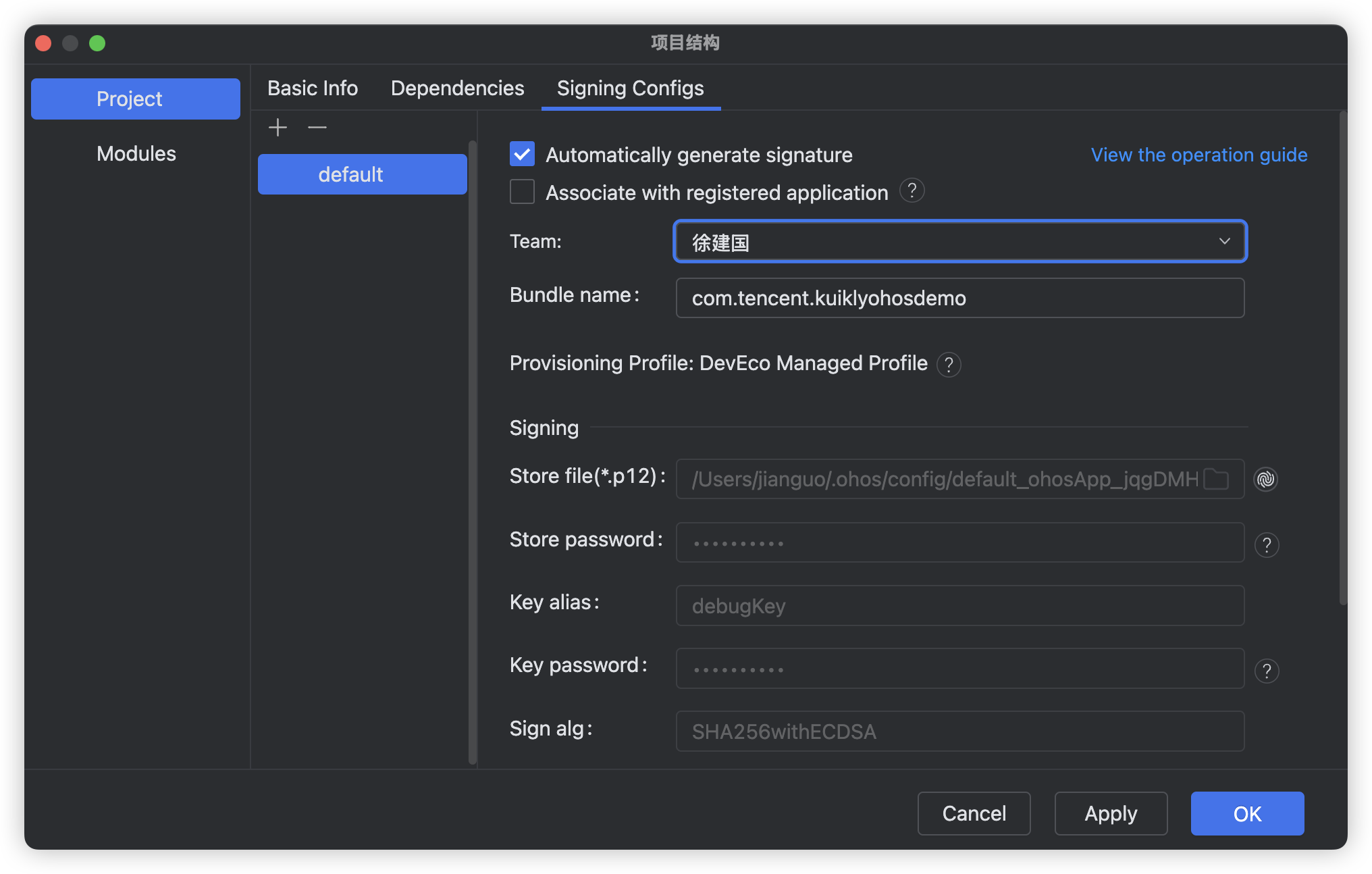The image size is (1372, 874).
Task: Open the Team dropdown list
Action: point(959,241)
